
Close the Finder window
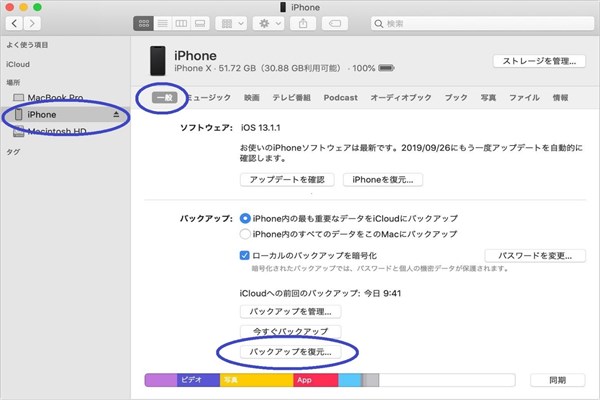(10, 7)
